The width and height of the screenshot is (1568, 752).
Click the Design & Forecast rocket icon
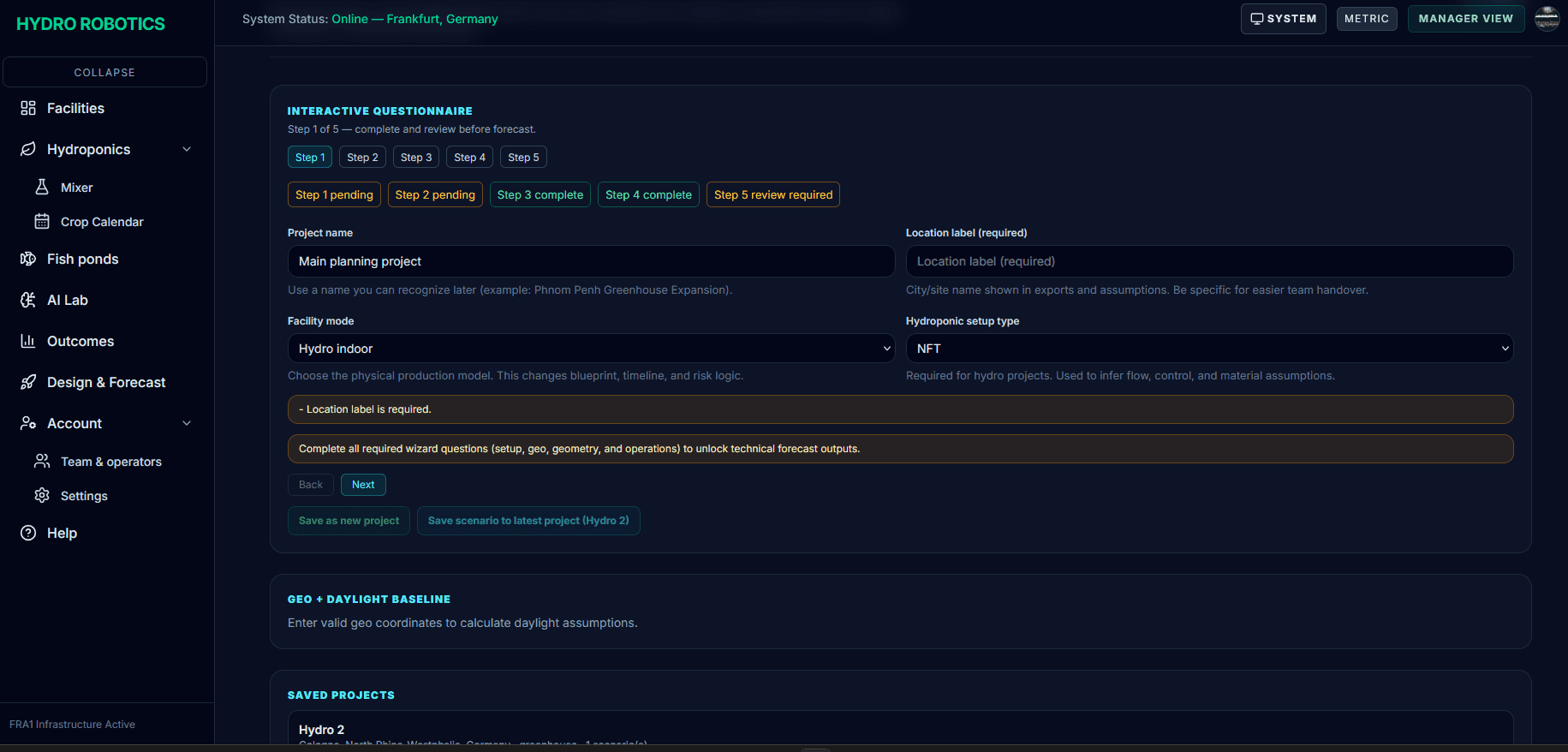(28, 382)
